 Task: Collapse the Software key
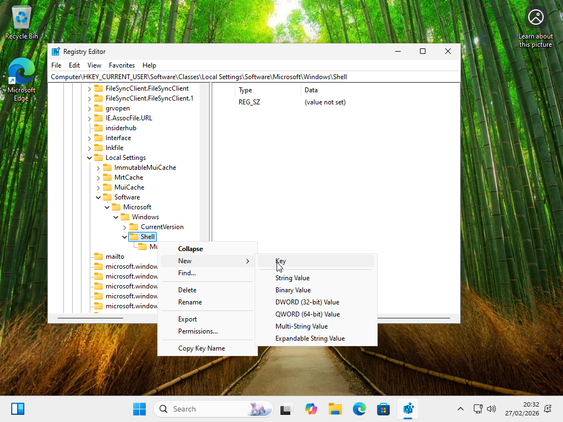(x=98, y=197)
